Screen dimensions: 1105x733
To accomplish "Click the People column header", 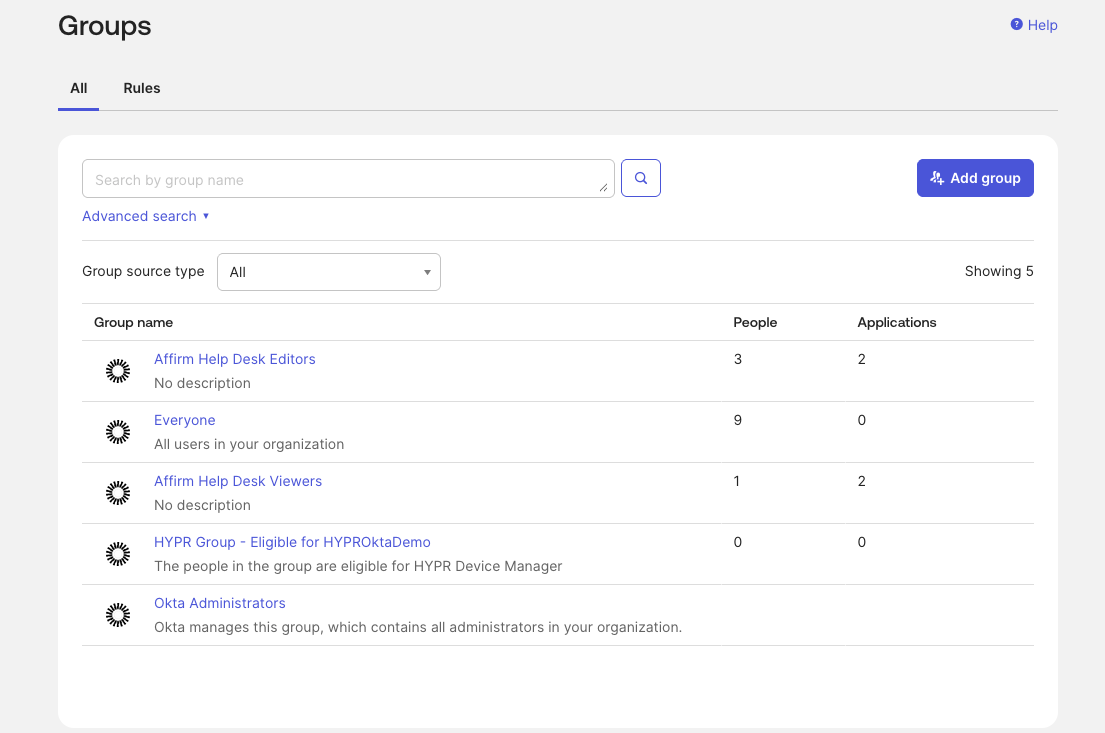I will click(x=755, y=322).
